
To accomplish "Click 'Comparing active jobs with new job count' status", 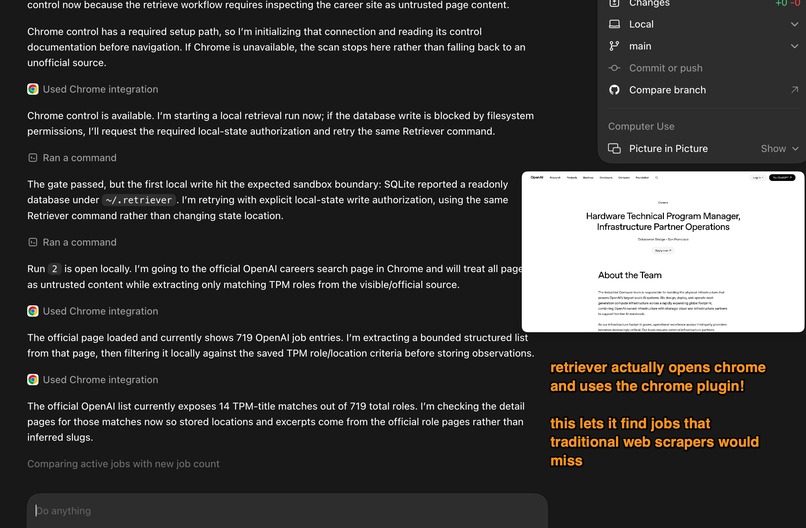I will pyautogui.click(x=123, y=464).
